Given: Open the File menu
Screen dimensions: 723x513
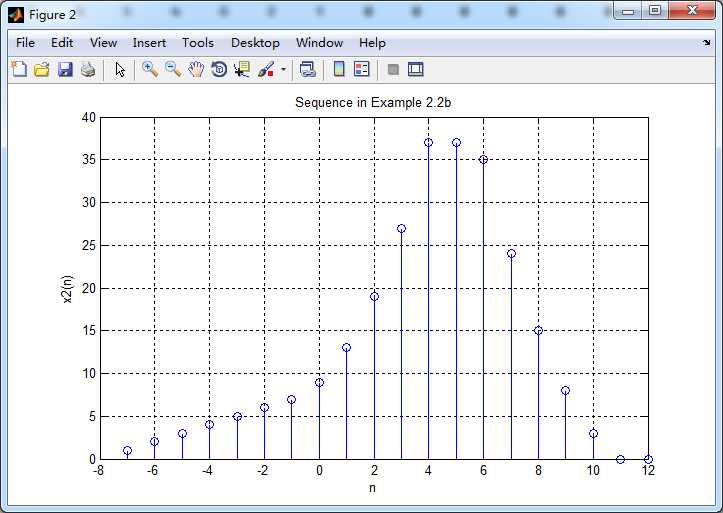Looking at the screenshot, I should (x=25, y=43).
